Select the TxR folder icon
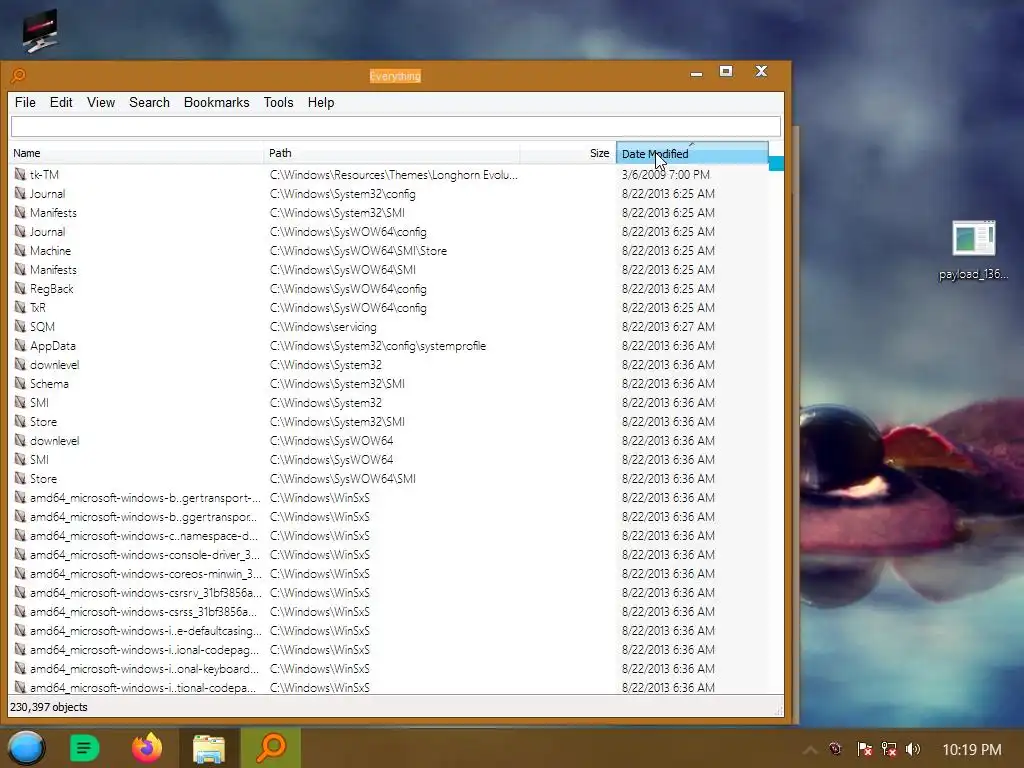This screenshot has height=768, width=1024. point(20,307)
